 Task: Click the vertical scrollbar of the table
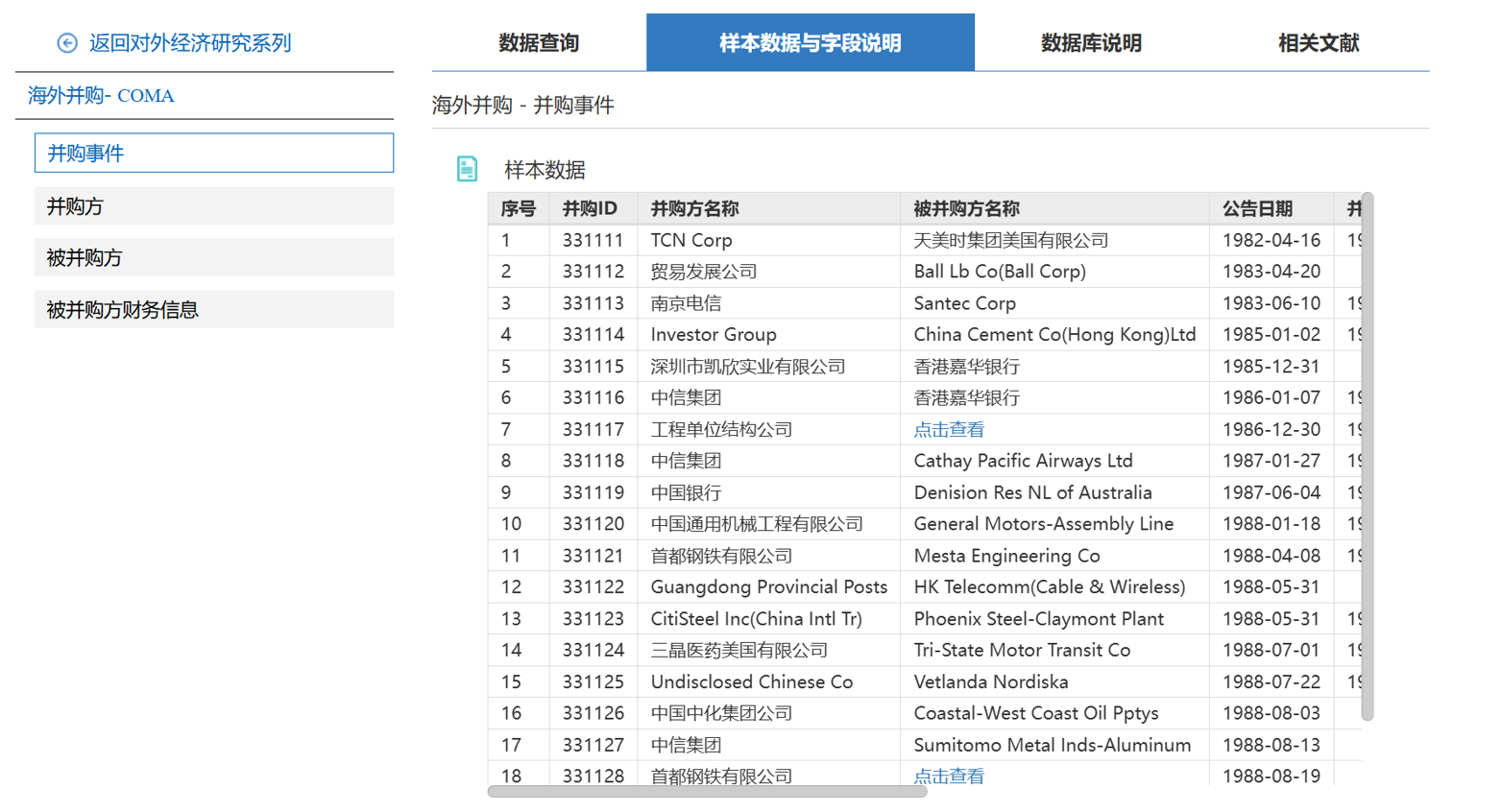pyautogui.click(x=1368, y=456)
